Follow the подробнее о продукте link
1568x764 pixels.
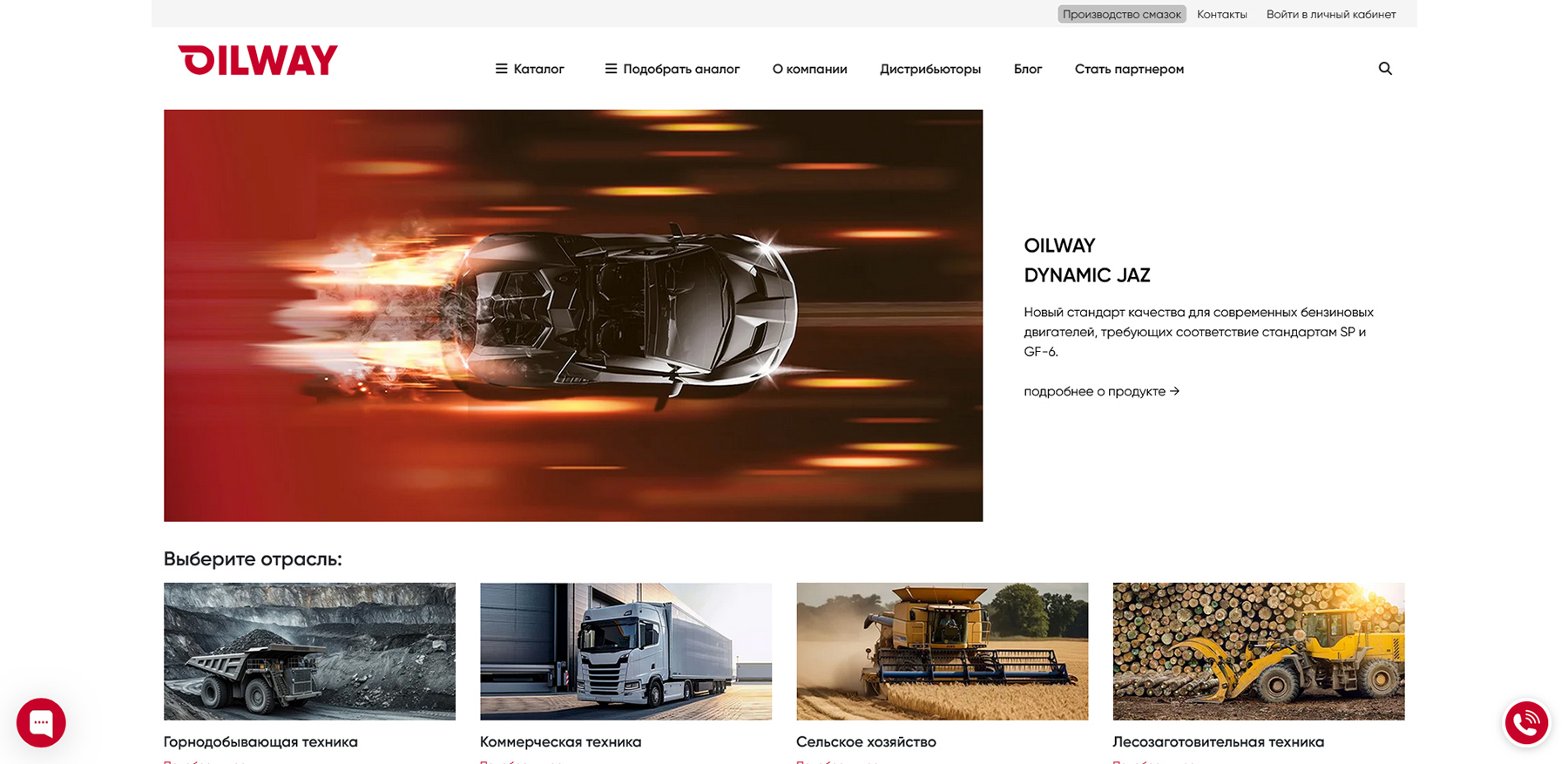[1101, 391]
